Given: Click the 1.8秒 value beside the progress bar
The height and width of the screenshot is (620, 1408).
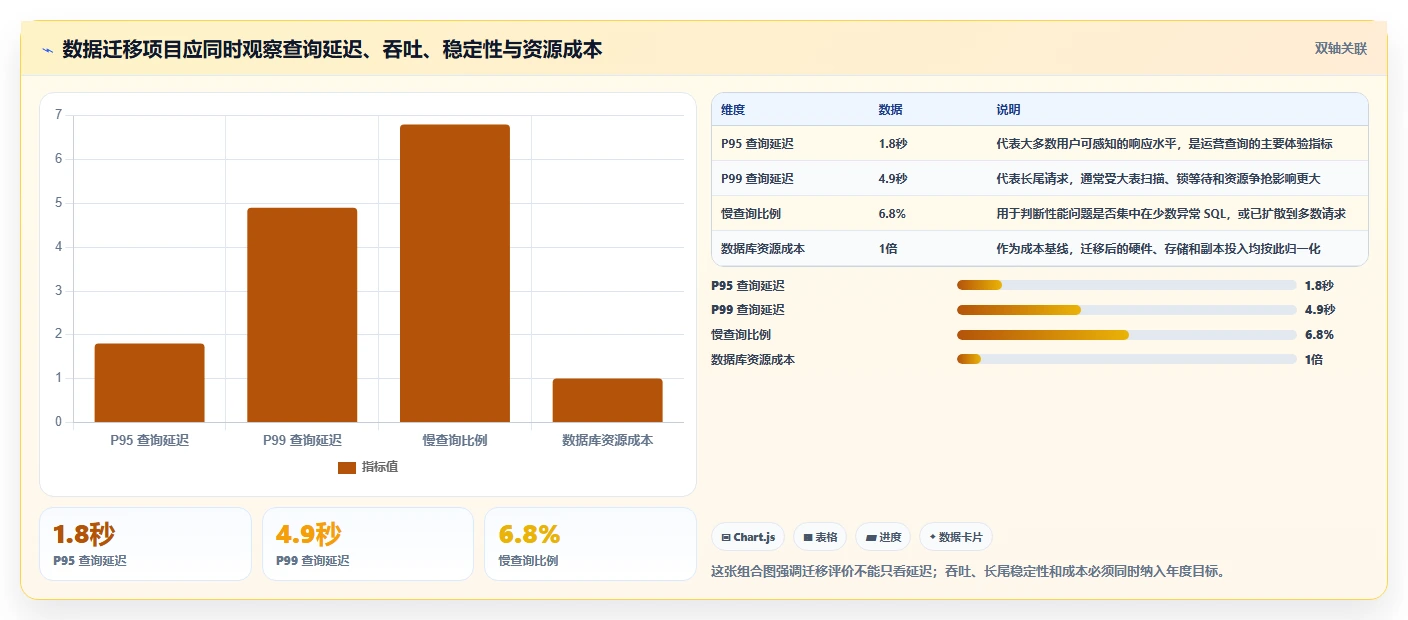Looking at the screenshot, I should click(x=1319, y=285).
